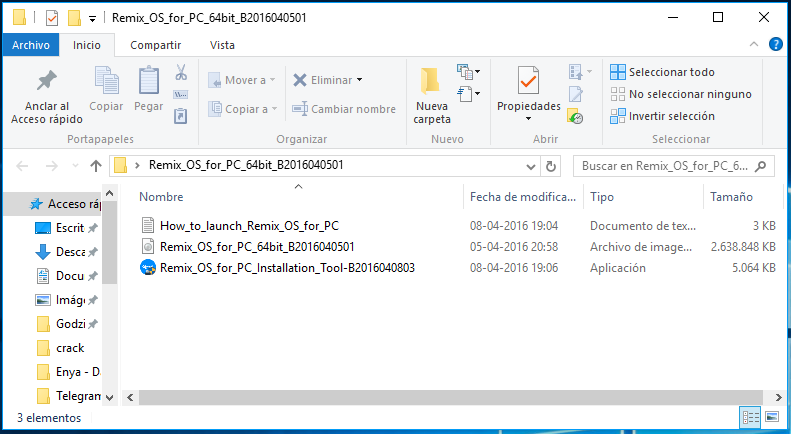Click the horizontal scrollbar right arrow

[778, 398]
